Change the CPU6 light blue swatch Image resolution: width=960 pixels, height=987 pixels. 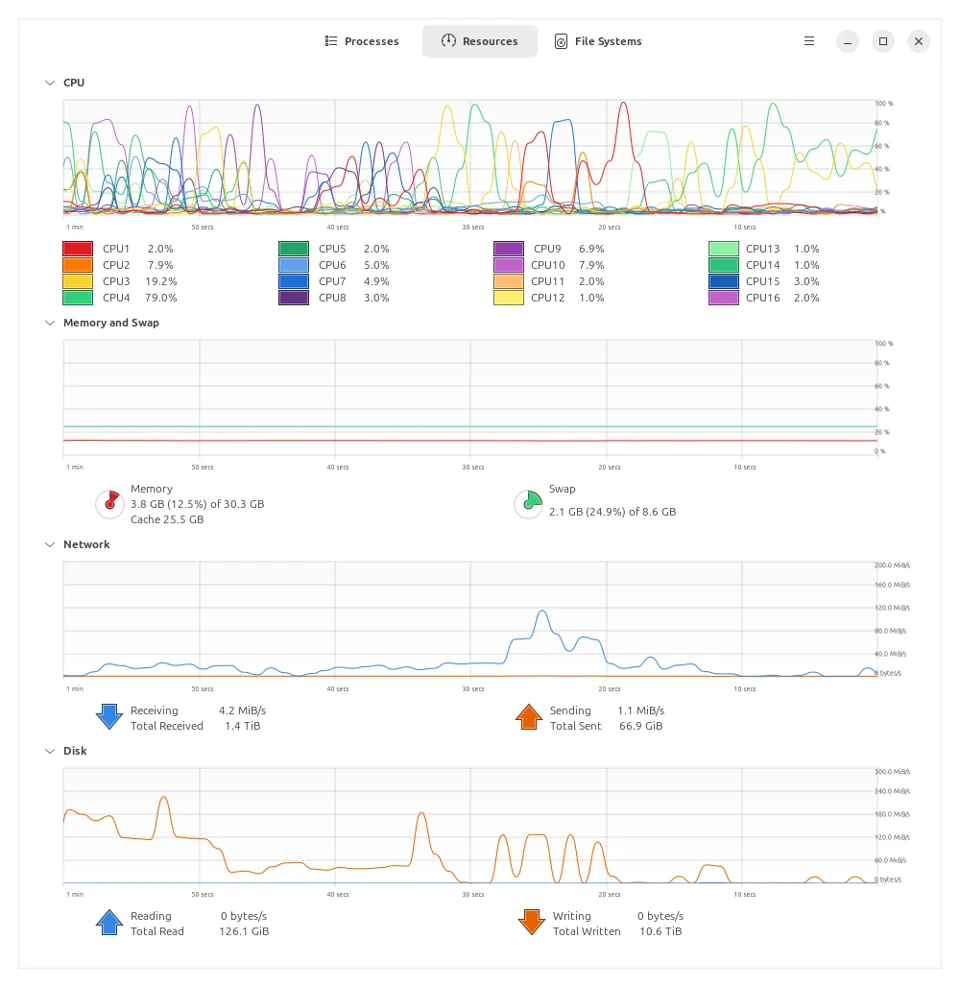point(293,265)
